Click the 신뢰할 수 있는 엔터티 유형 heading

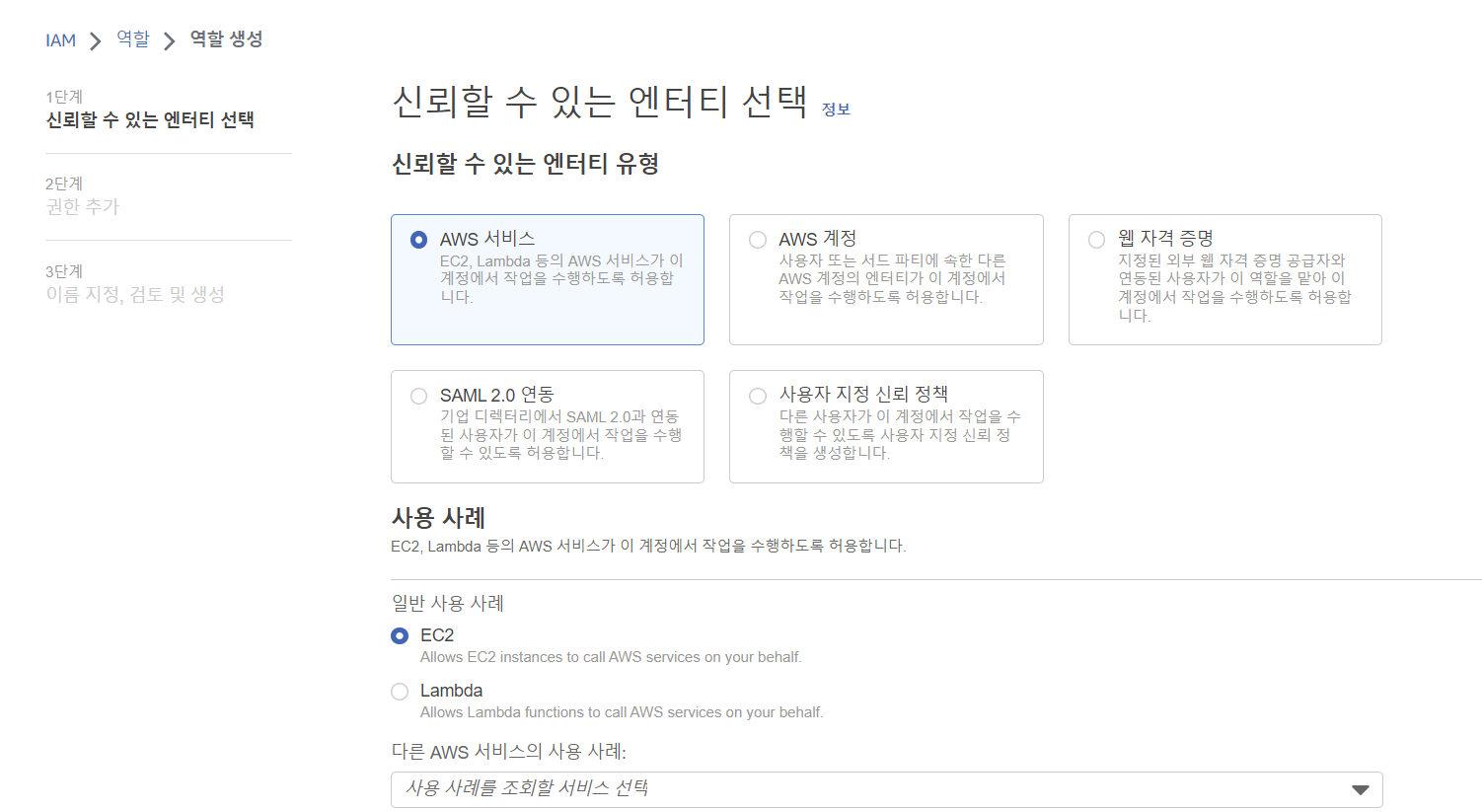[x=525, y=164]
